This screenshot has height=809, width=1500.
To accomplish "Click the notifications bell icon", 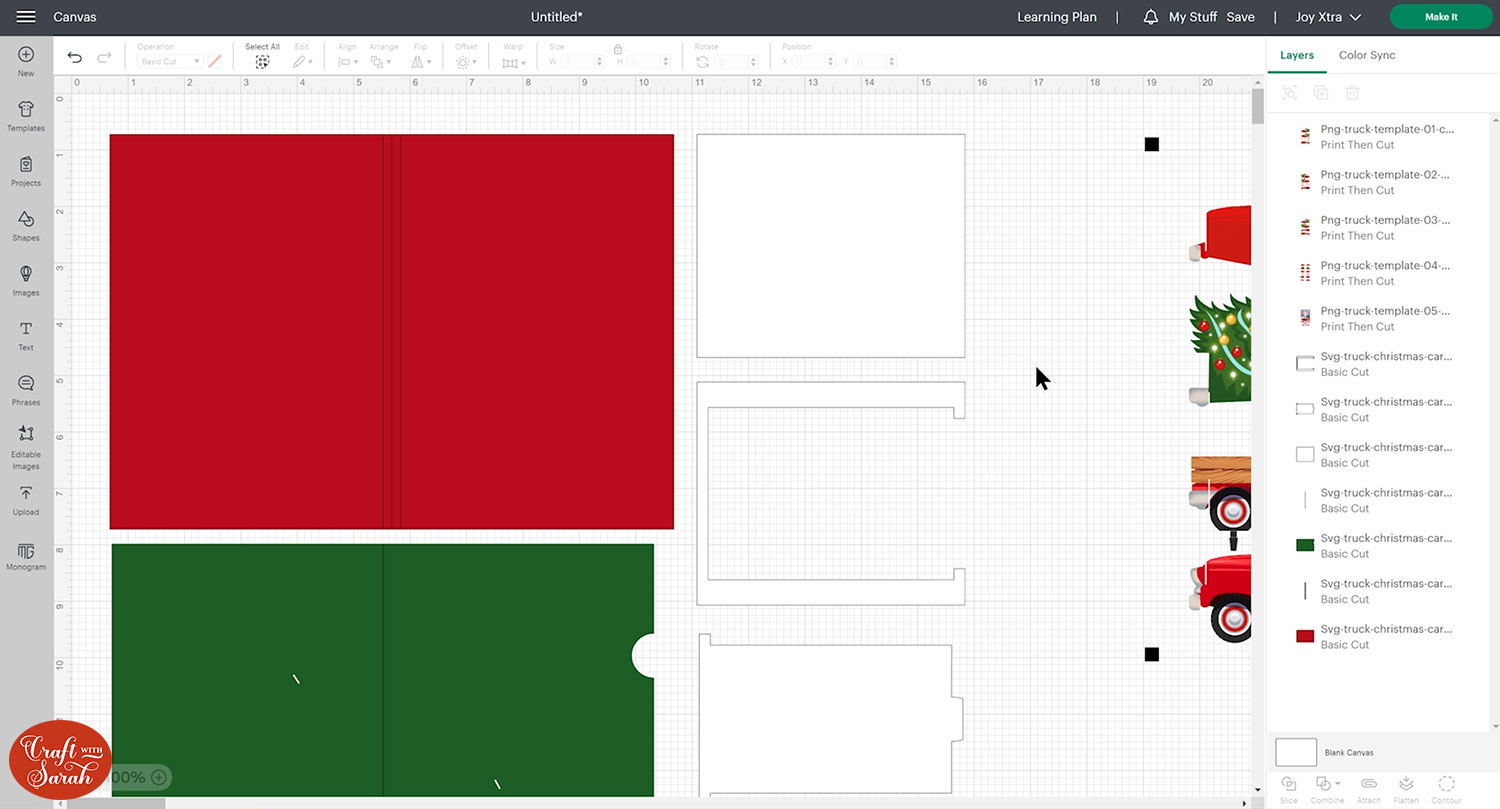I will pyautogui.click(x=1150, y=17).
